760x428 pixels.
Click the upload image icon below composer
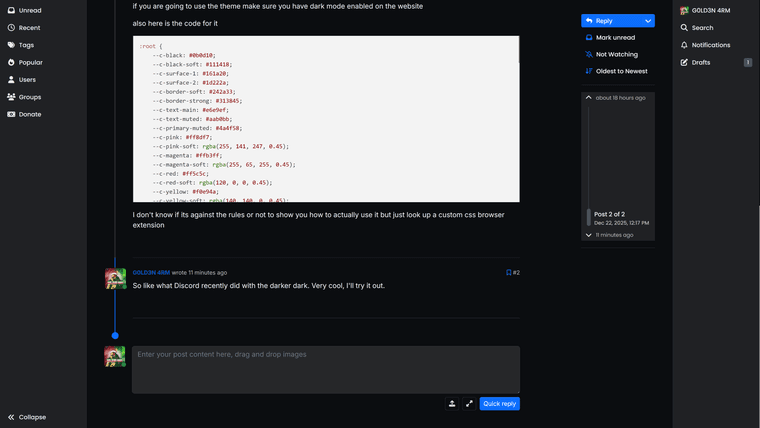(452, 404)
